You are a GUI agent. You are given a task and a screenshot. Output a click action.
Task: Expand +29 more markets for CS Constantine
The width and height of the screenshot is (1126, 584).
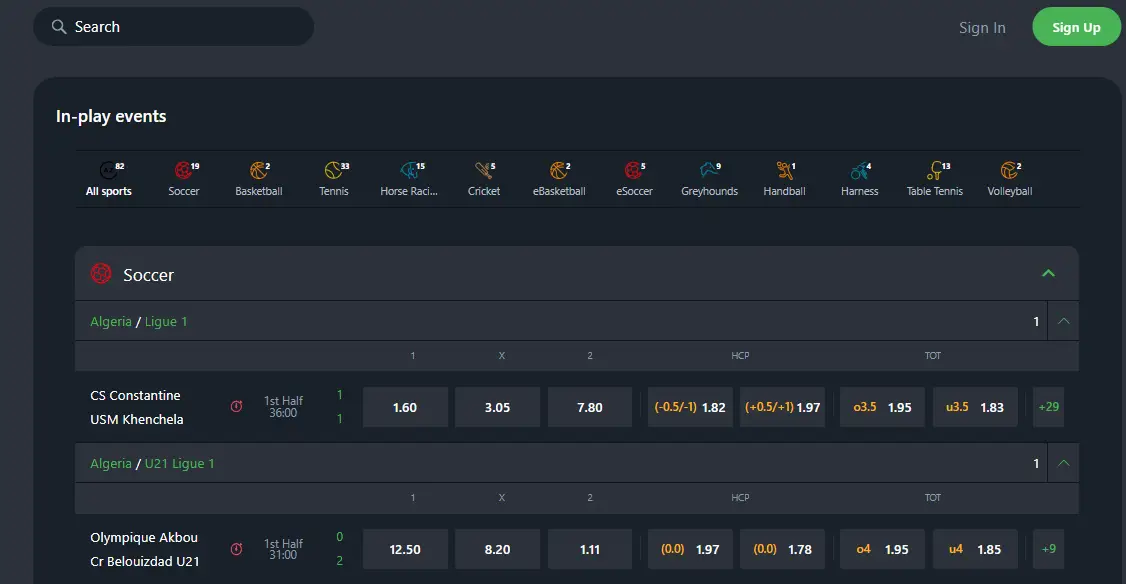pos(1048,407)
